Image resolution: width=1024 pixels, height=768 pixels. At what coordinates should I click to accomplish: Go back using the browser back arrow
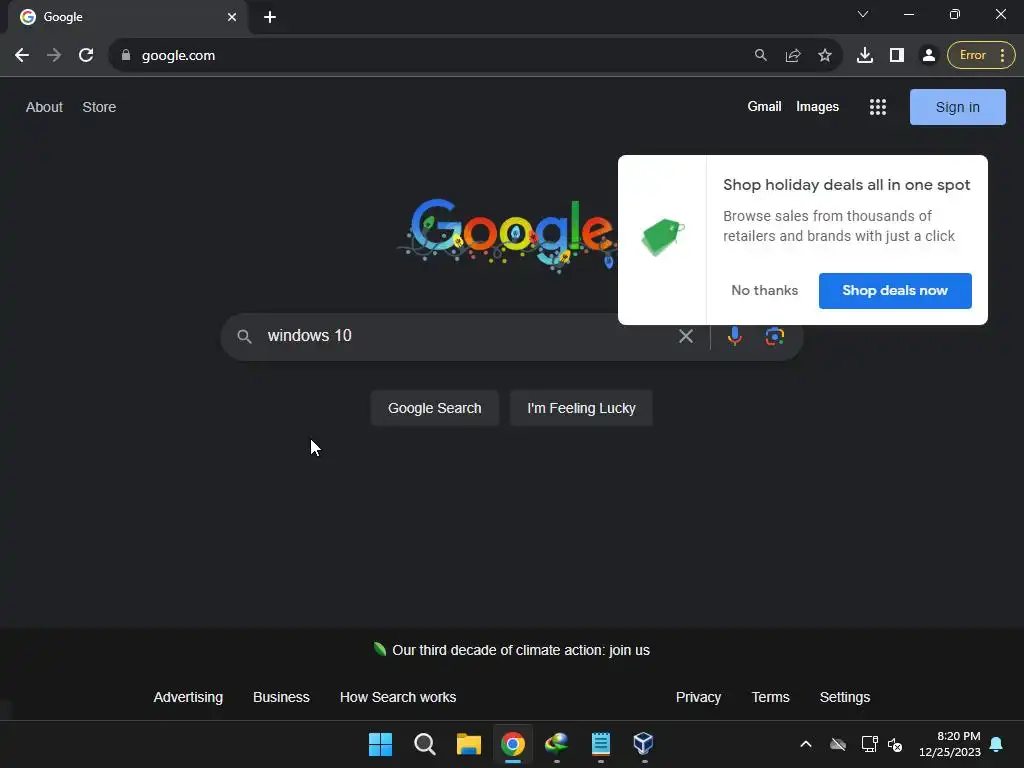(x=22, y=56)
